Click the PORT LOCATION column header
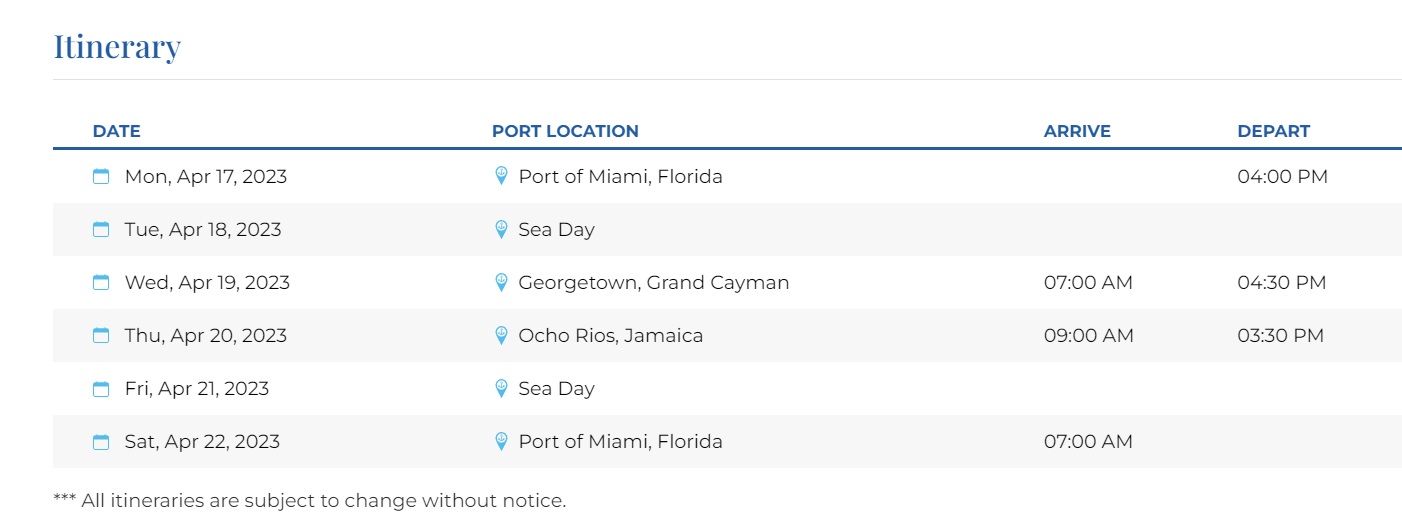Viewport: 1402px width, 531px height. point(565,131)
